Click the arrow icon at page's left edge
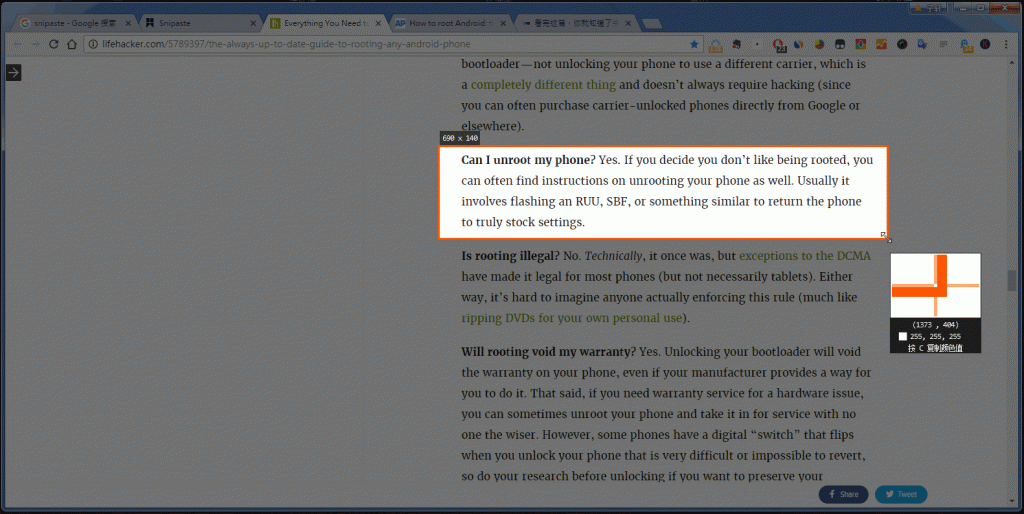The image size is (1024, 514). coord(13,72)
